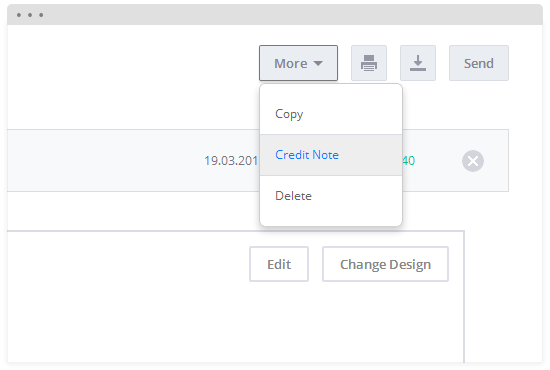
Task: Click the green amount ending in 40
Action: pos(409,161)
